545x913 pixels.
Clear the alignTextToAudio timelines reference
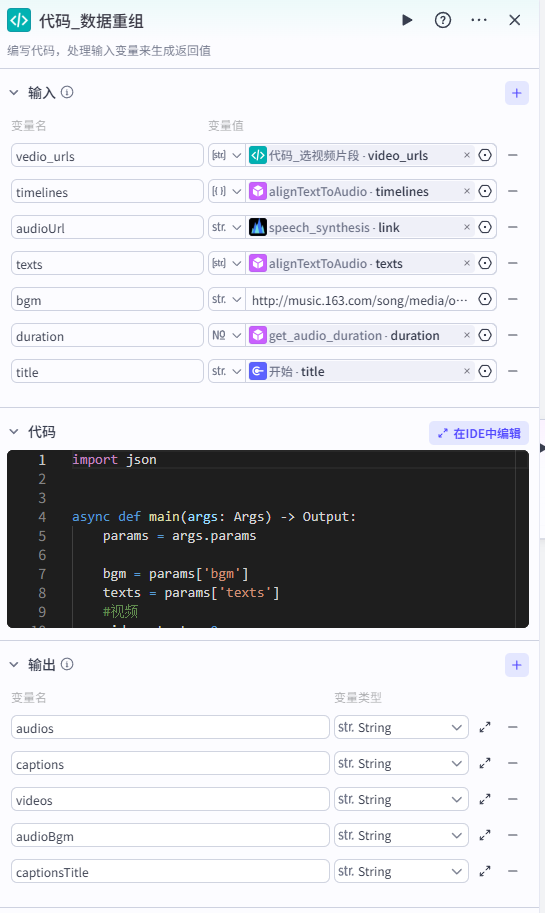[x=466, y=192]
